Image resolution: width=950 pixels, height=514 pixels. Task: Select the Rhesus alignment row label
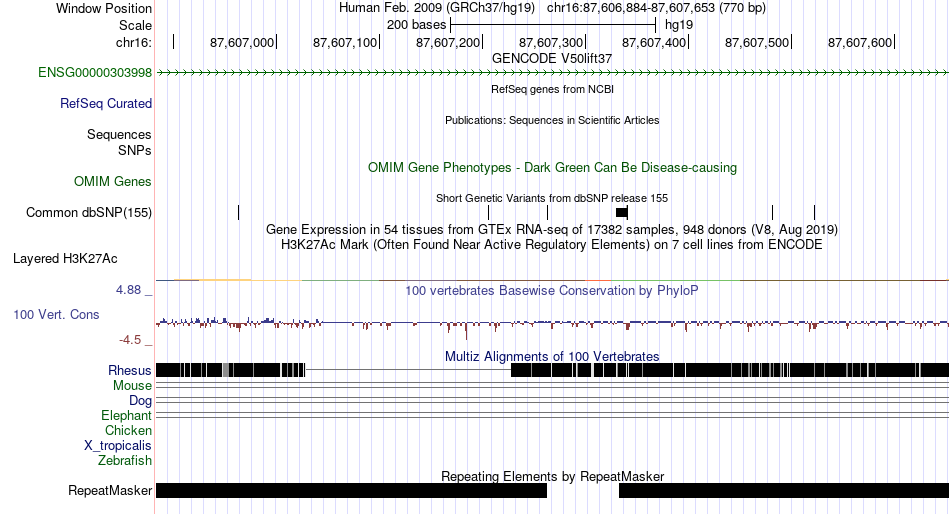click(x=130, y=370)
